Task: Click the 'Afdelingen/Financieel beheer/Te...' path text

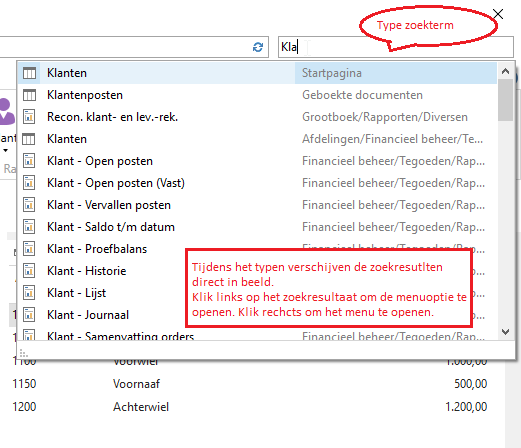Action: click(x=392, y=139)
